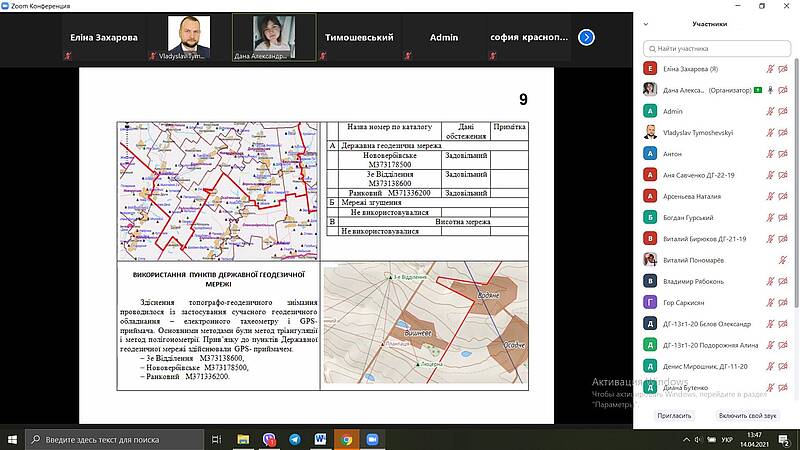
Task: Click camera-off icon for Vladyslav Tymoshevskyi
Action: 783,133
